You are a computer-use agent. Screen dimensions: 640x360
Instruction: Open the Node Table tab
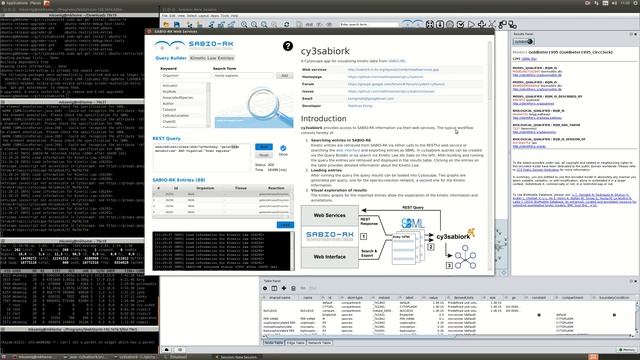tap(274, 343)
